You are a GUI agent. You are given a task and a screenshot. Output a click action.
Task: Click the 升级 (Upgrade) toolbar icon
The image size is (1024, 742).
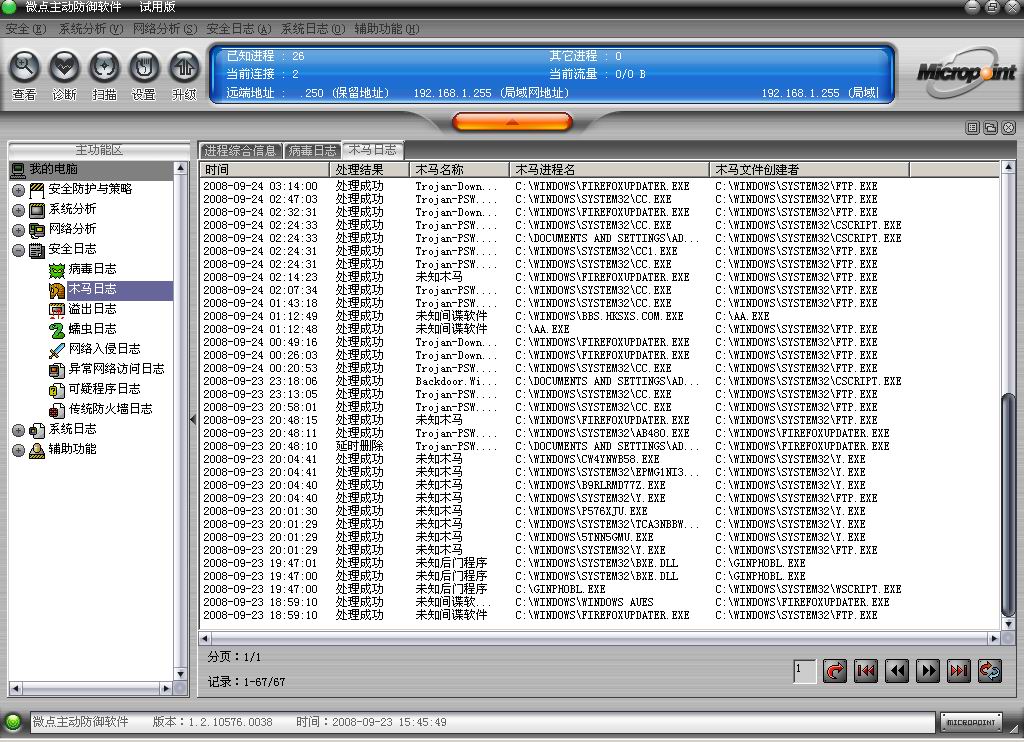coord(183,68)
